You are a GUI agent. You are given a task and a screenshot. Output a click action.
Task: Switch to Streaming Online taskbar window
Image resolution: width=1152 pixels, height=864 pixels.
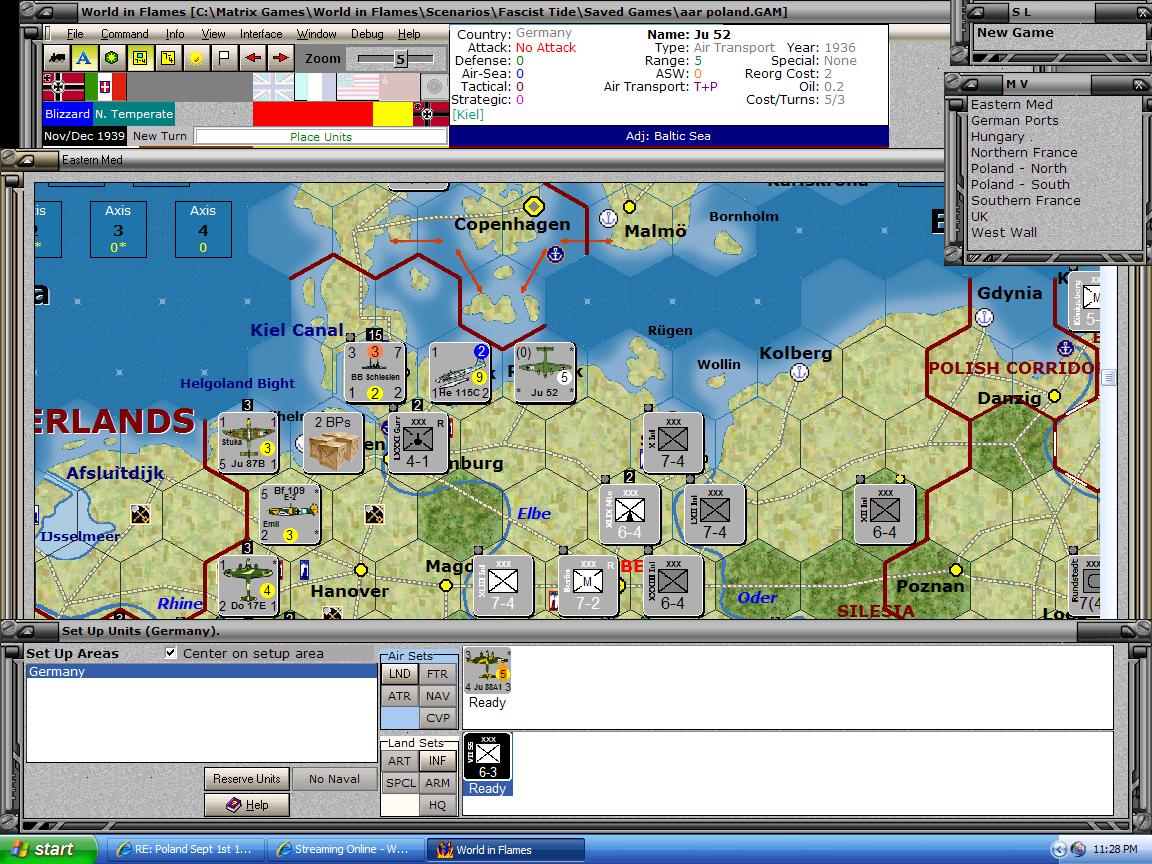[x=343, y=849]
